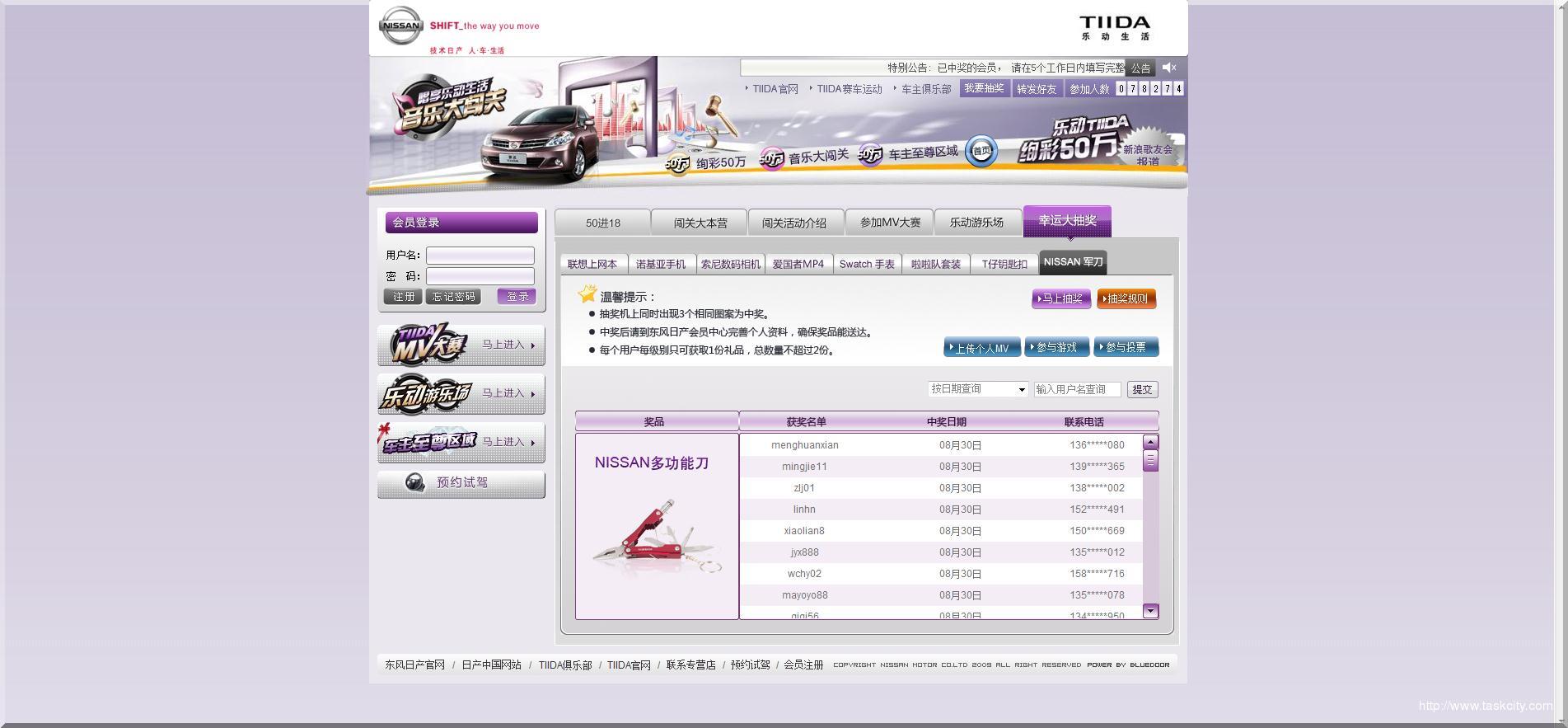Open the 日产中国网站 footer link

click(491, 665)
